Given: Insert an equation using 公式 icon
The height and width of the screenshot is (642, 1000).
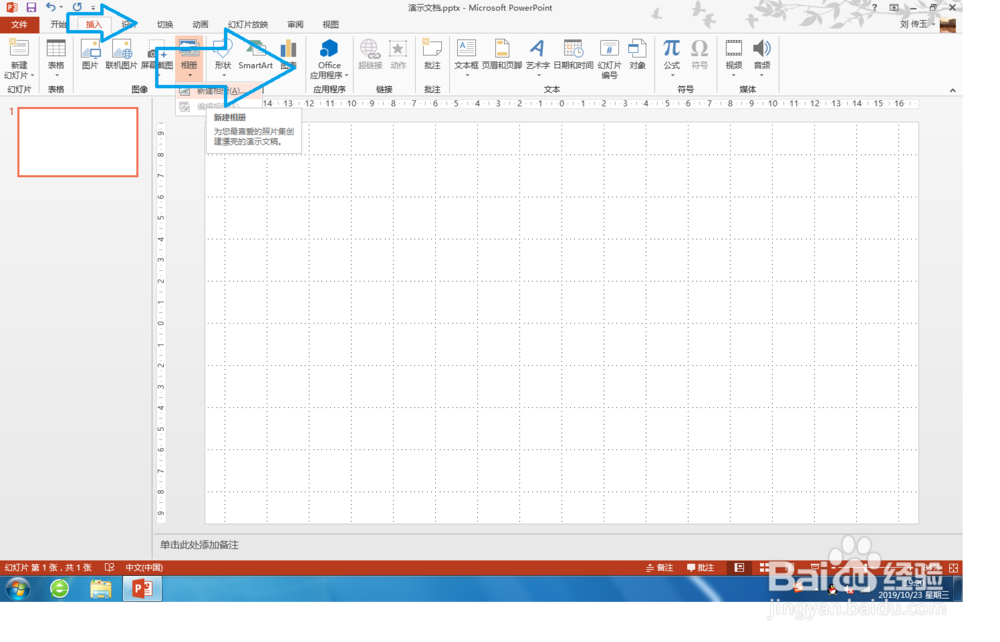Looking at the screenshot, I should coord(672,55).
